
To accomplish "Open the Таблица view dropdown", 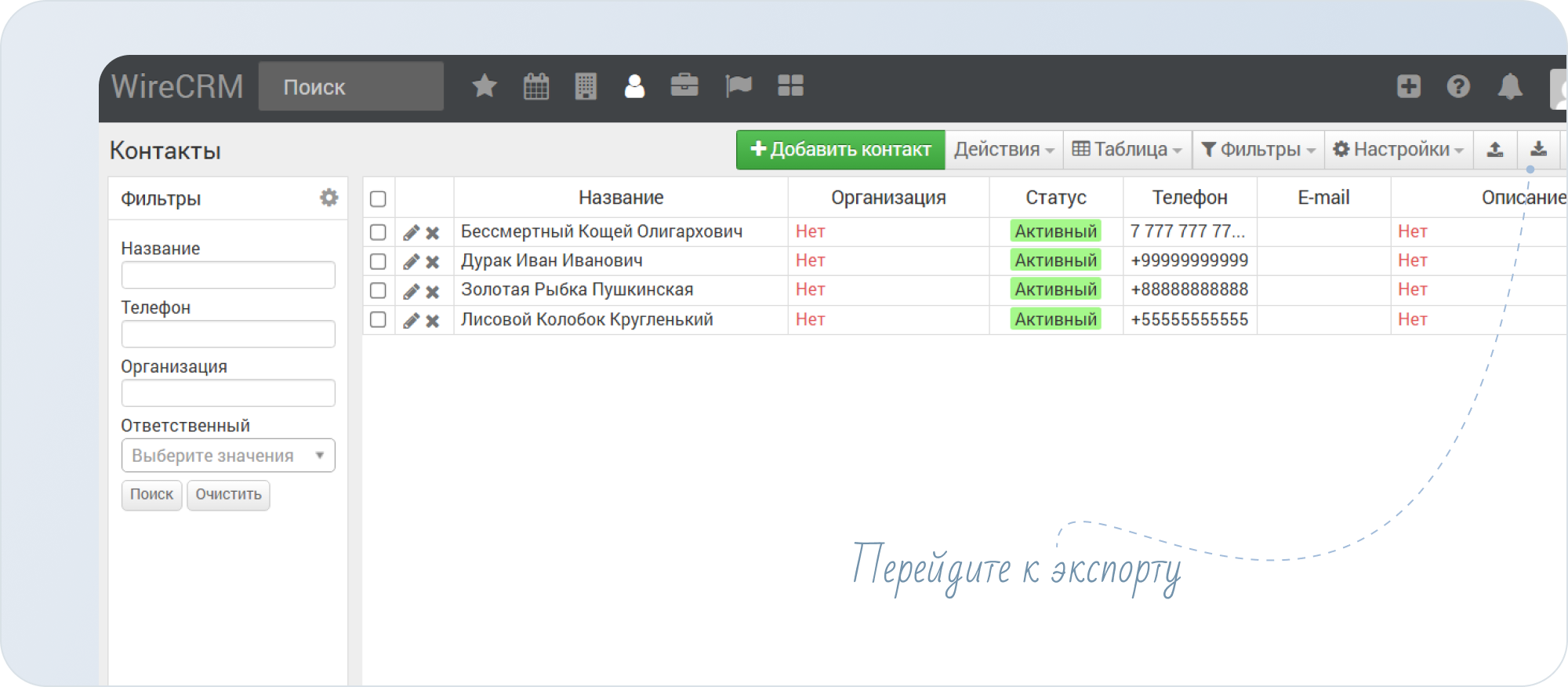I will pos(1127,149).
